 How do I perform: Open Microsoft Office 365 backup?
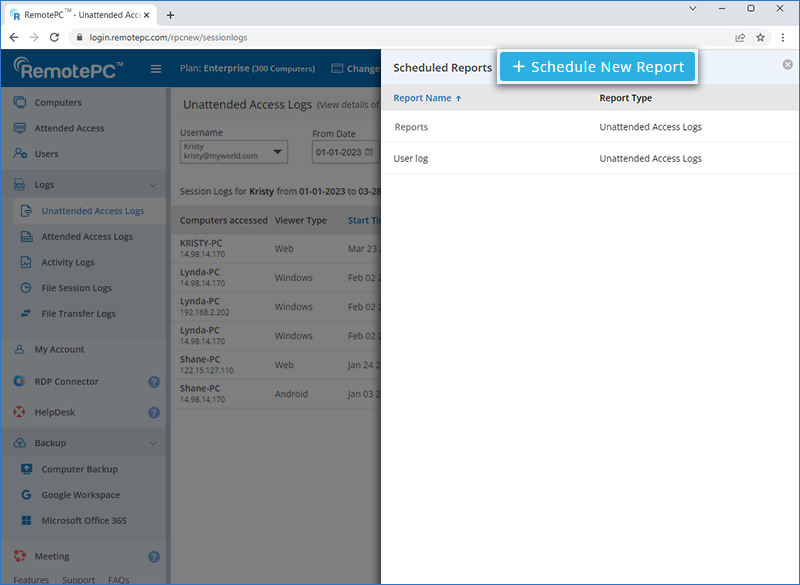(83, 521)
